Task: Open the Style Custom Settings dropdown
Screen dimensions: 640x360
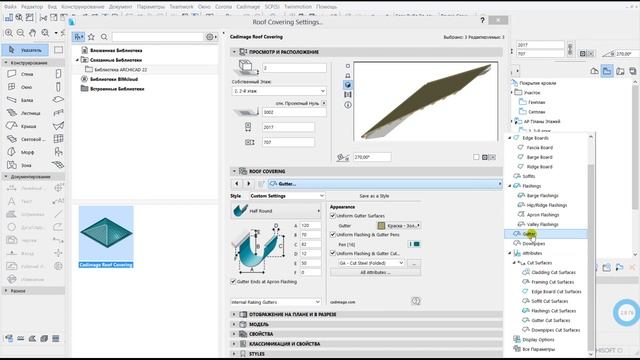Action: point(287,196)
